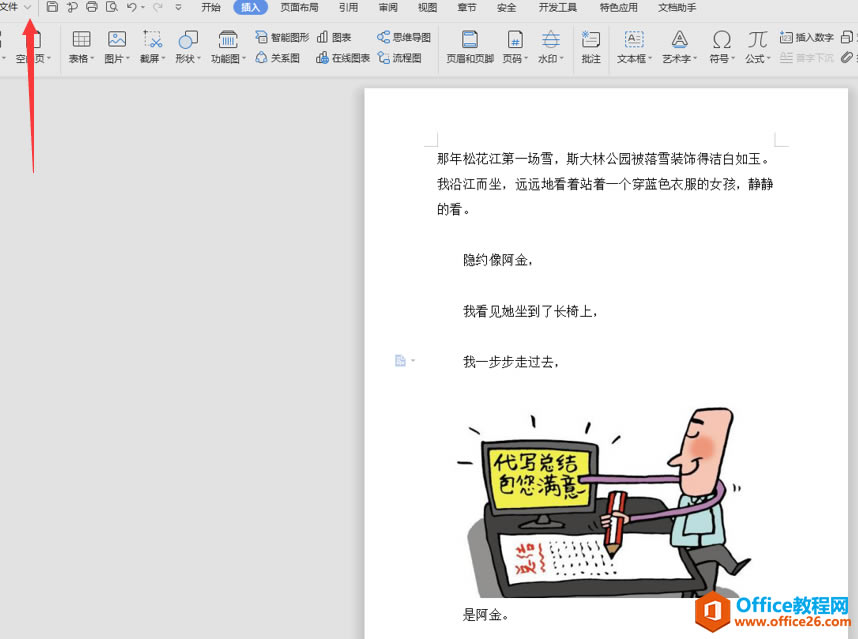The image size is (858, 639).
Task: Click the 艺术字 word art icon
Action: tap(679, 39)
